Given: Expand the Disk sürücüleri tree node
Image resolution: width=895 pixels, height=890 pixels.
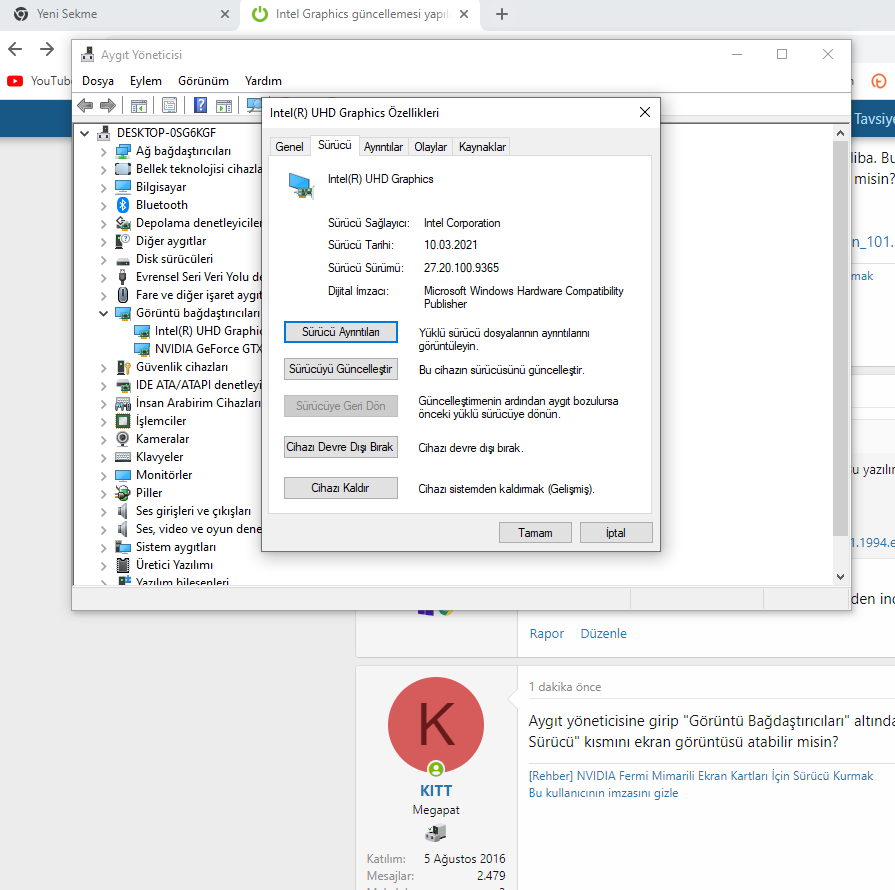Looking at the screenshot, I should [103, 260].
